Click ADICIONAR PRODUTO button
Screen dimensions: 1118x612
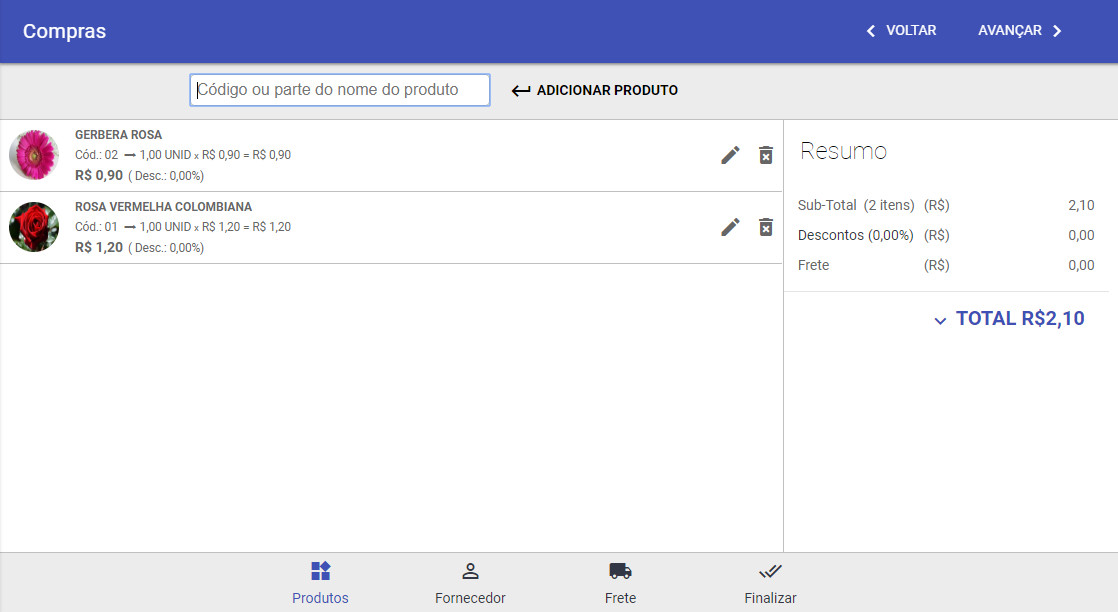coord(595,90)
